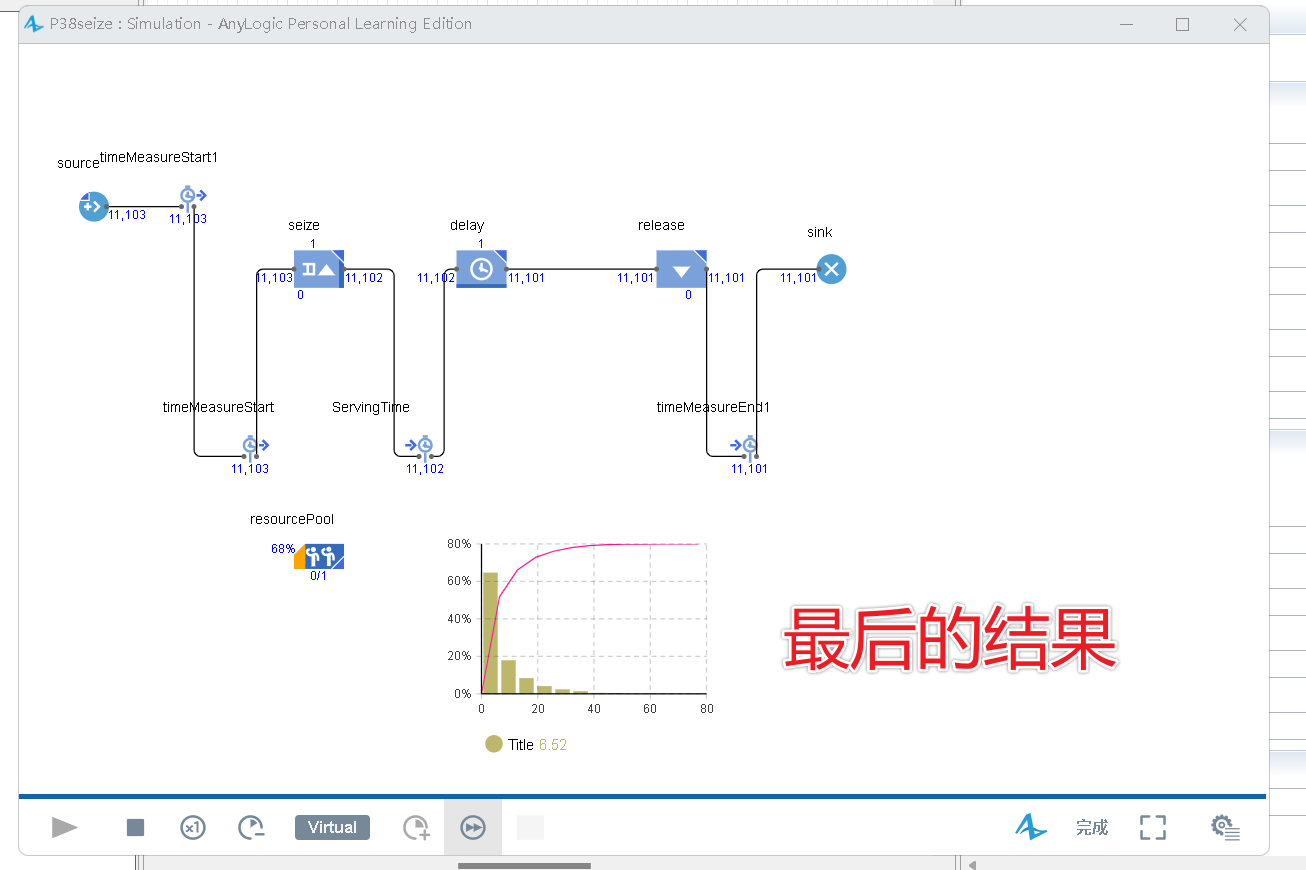This screenshot has height=870, width=1306.
Task: Select the sink block icon
Action: 831,269
